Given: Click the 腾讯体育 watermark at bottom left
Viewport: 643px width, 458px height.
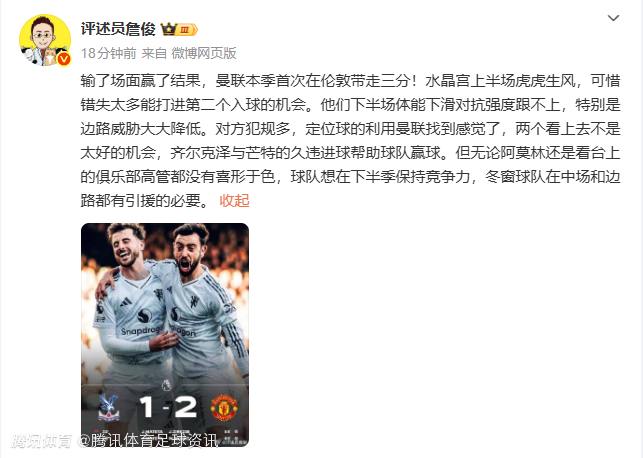Looking at the screenshot, I should (x=41, y=441).
